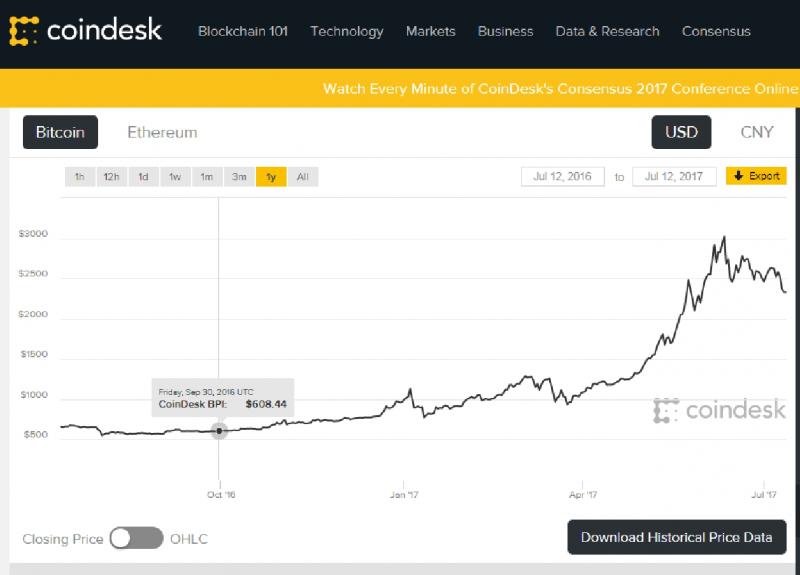Screen dimensions: 800x575
Task: Click Download Historical Price Data button
Action: (x=677, y=537)
